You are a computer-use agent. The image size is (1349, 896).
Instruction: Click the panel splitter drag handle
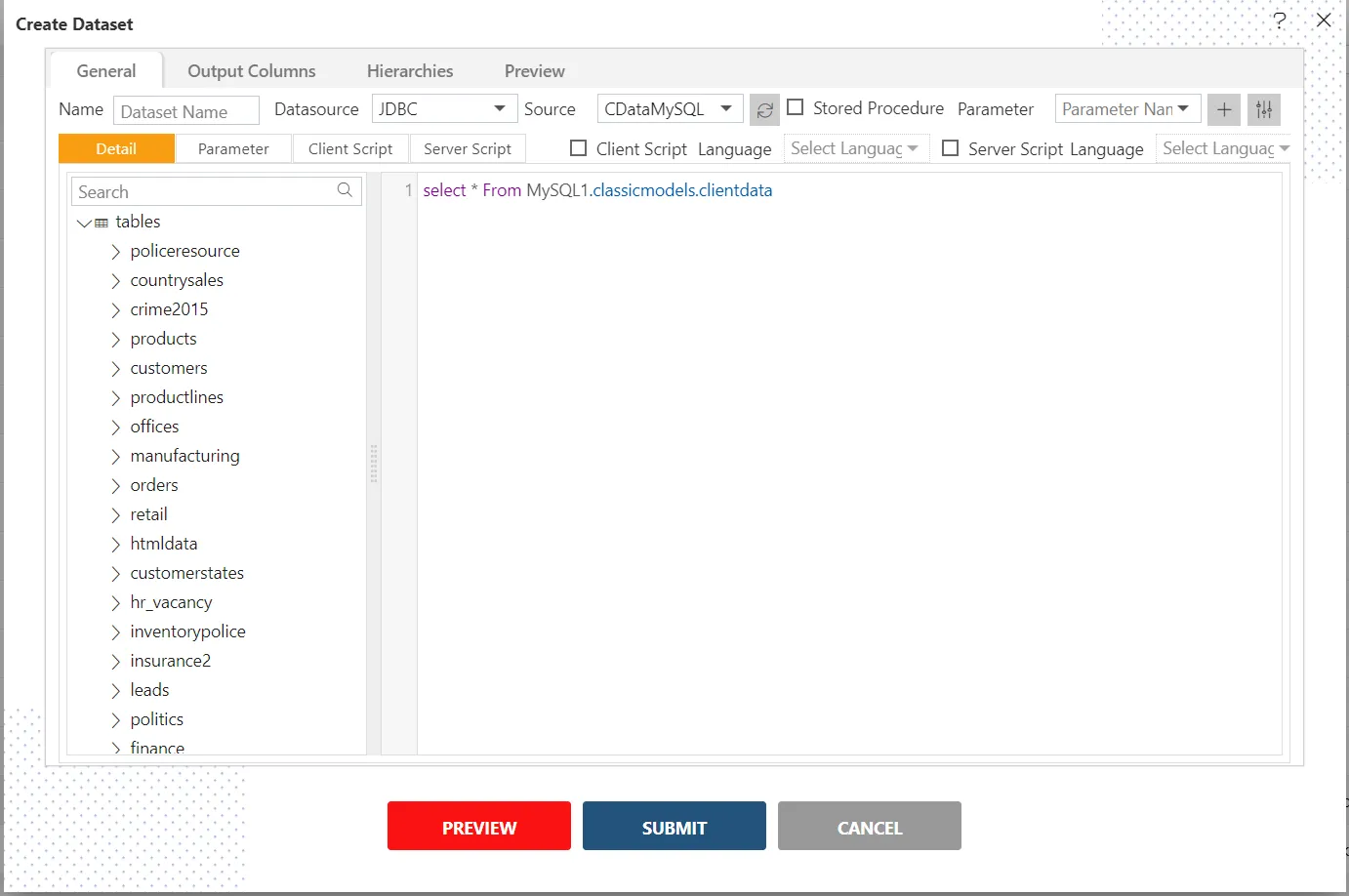pyautogui.click(x=374, y=464)
